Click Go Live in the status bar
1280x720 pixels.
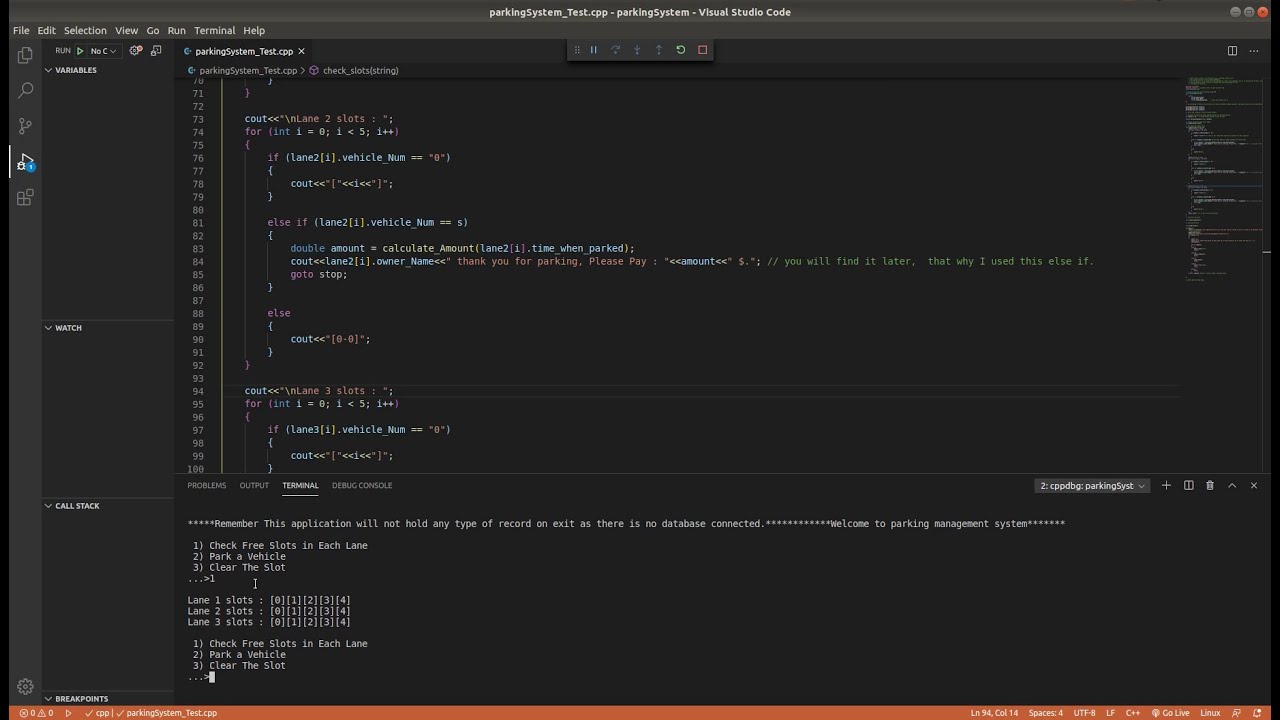[1169, 713]
